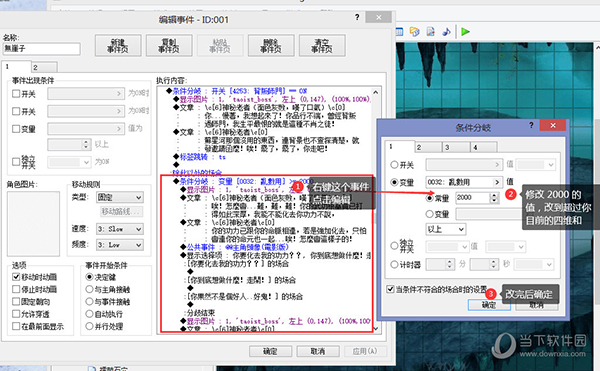Cancel the 编辑事件 dialog with 取消
Screen dimensions: 600x371
[x=318, y=351]
